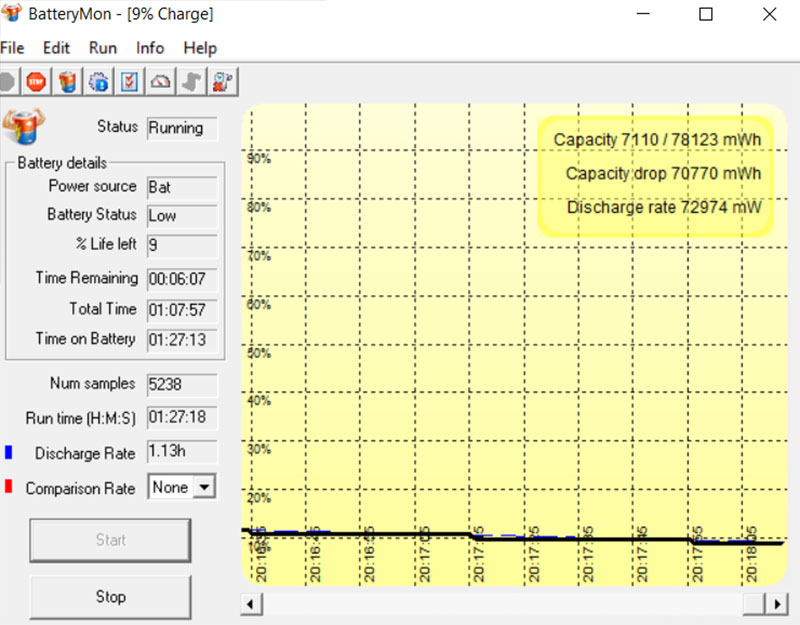This screenshot has height=625, width=800.
Task: Click the clock with red X toolbar icon
Action: pos(221,81)
